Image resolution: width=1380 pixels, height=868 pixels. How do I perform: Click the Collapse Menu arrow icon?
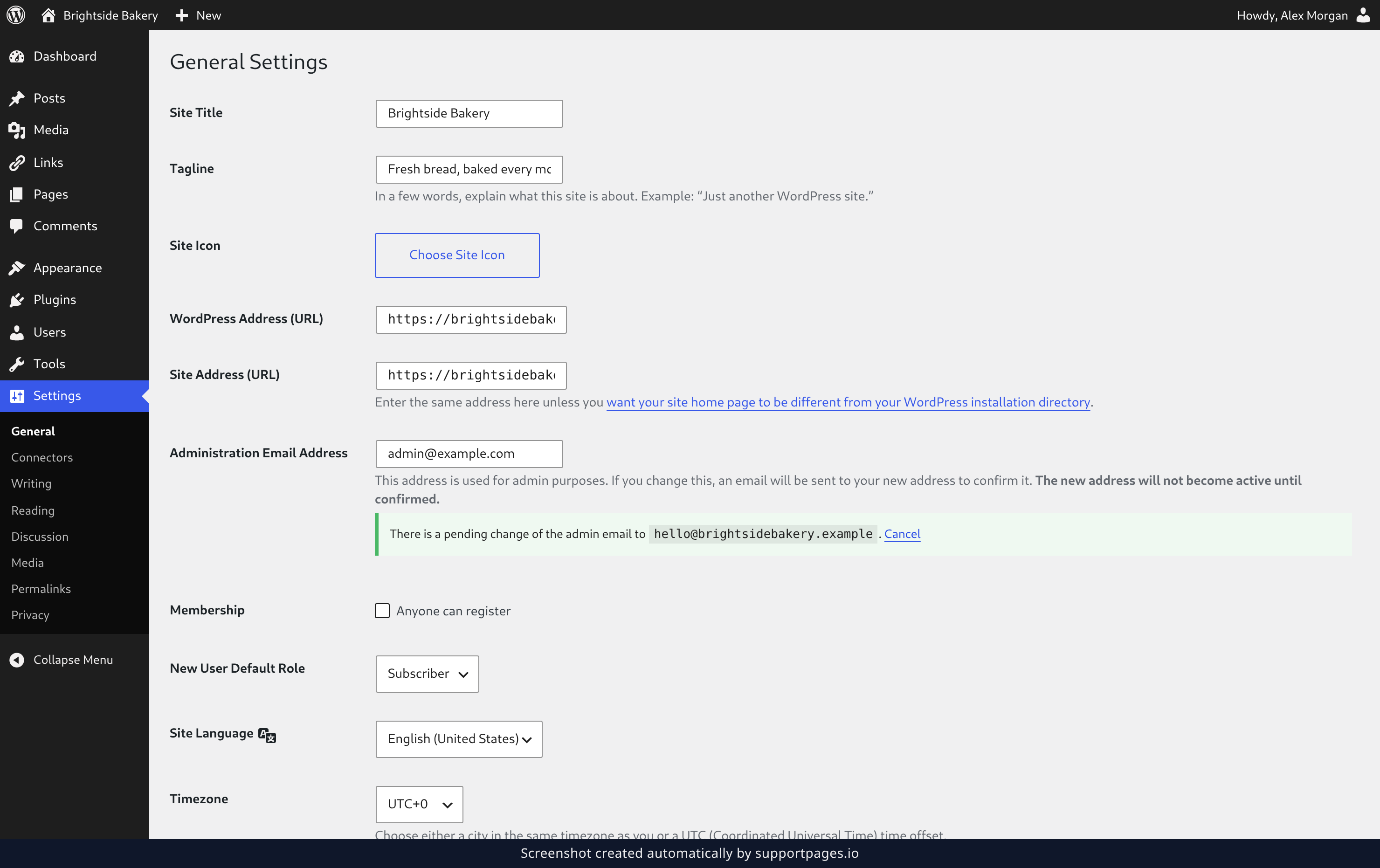(17, 660)
